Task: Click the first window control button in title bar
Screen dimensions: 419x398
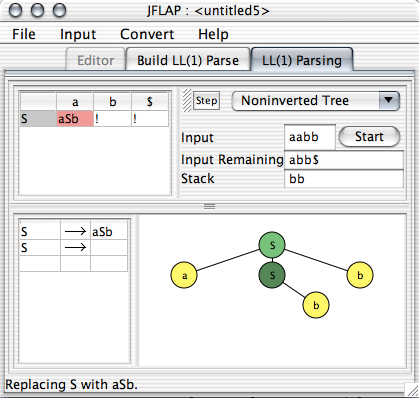Action: tap(15, 10)
